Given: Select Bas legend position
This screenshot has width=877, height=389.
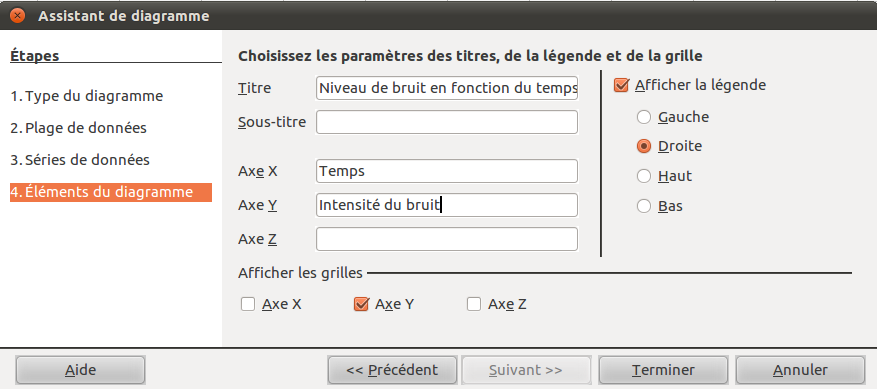Looking at the screenshot, I should 644,207.
